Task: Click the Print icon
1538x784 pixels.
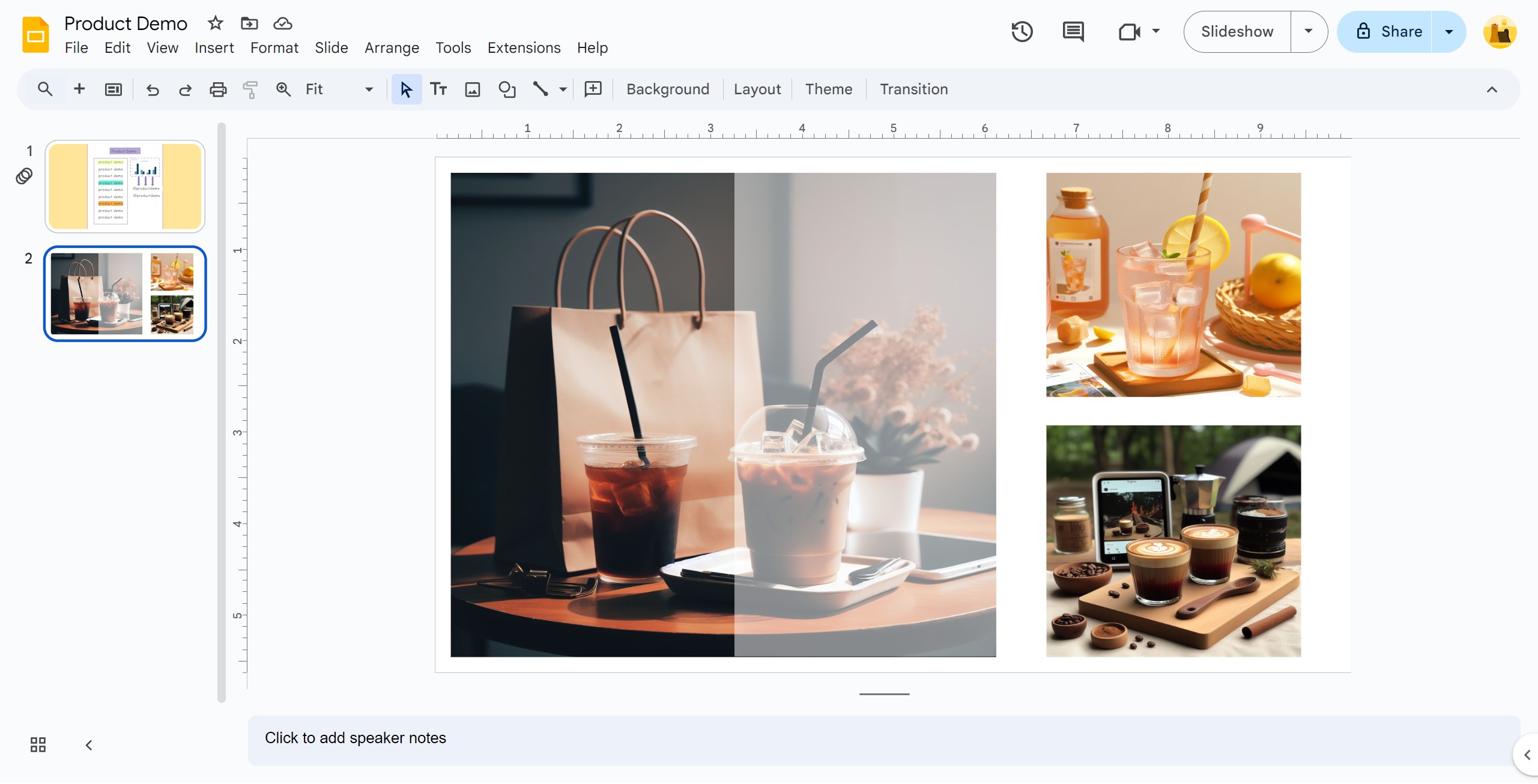Action: 218,89
